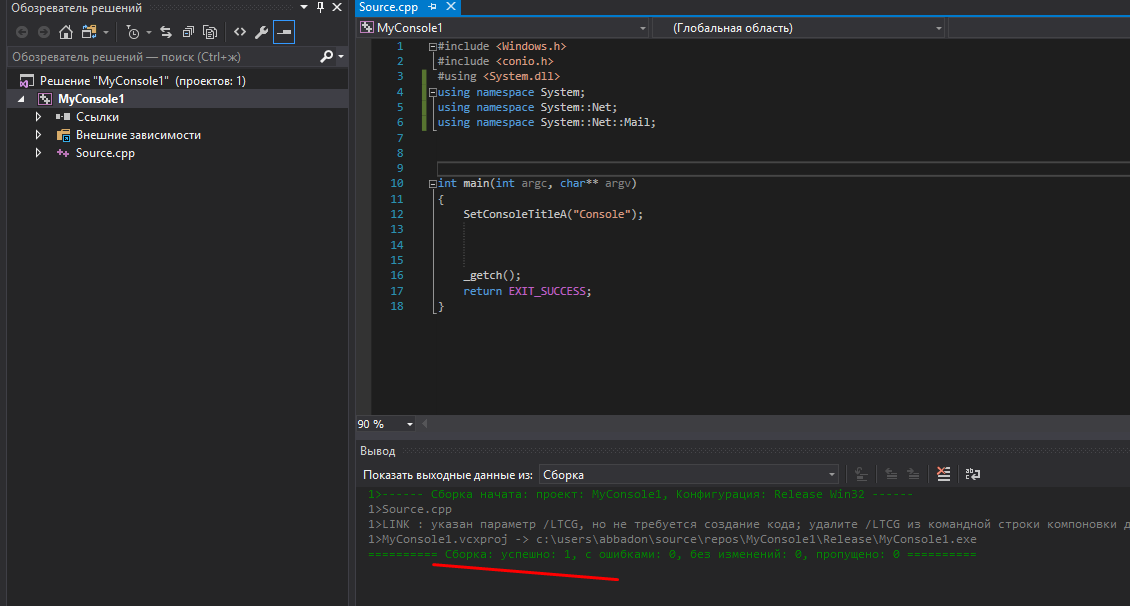Expand the Ссылки tree node
Viewport: 1130px width, 606px height.
coord(38,117)
